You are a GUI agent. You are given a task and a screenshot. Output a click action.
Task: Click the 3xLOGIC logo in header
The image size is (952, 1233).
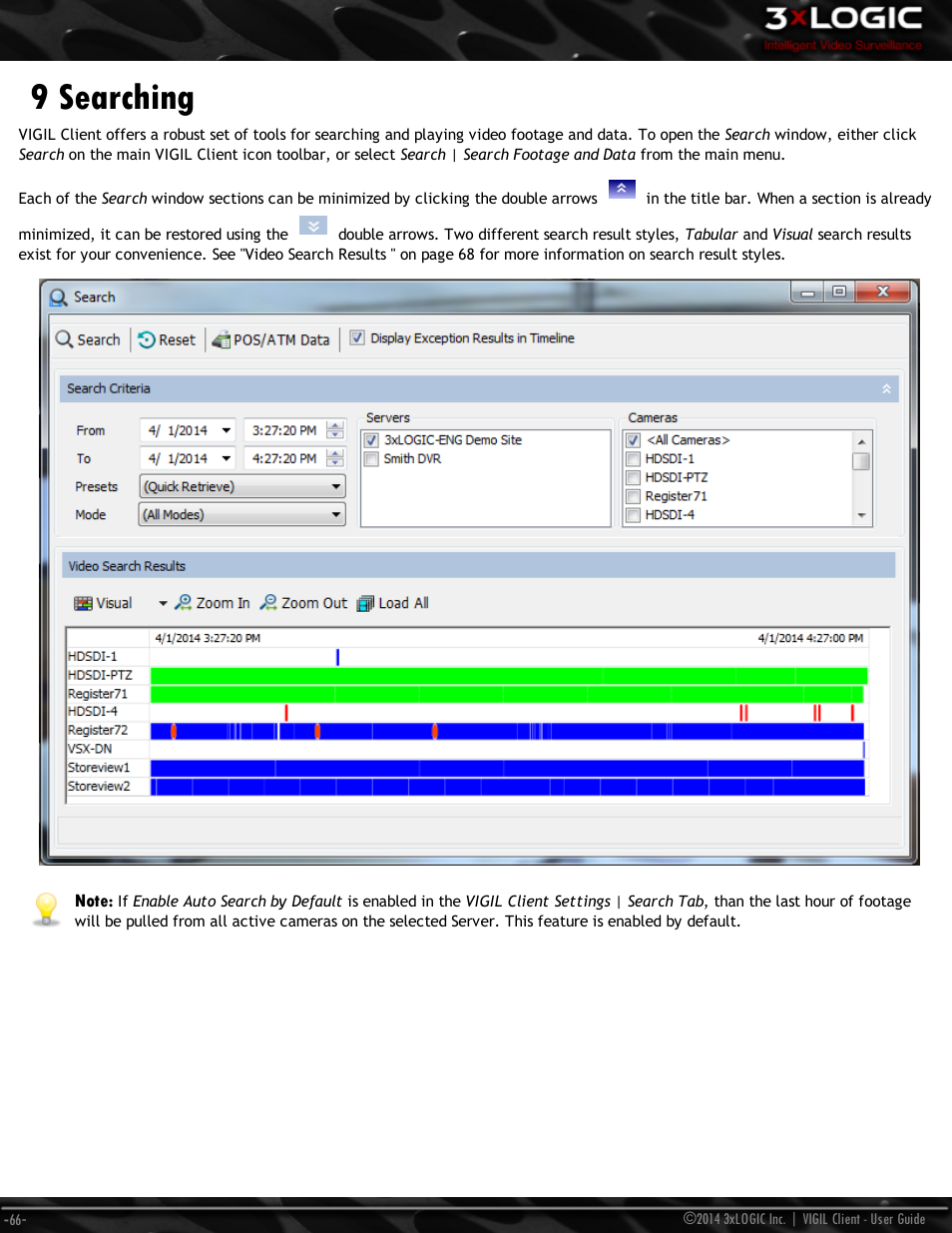pyautogui.click(x=843, y=28)
